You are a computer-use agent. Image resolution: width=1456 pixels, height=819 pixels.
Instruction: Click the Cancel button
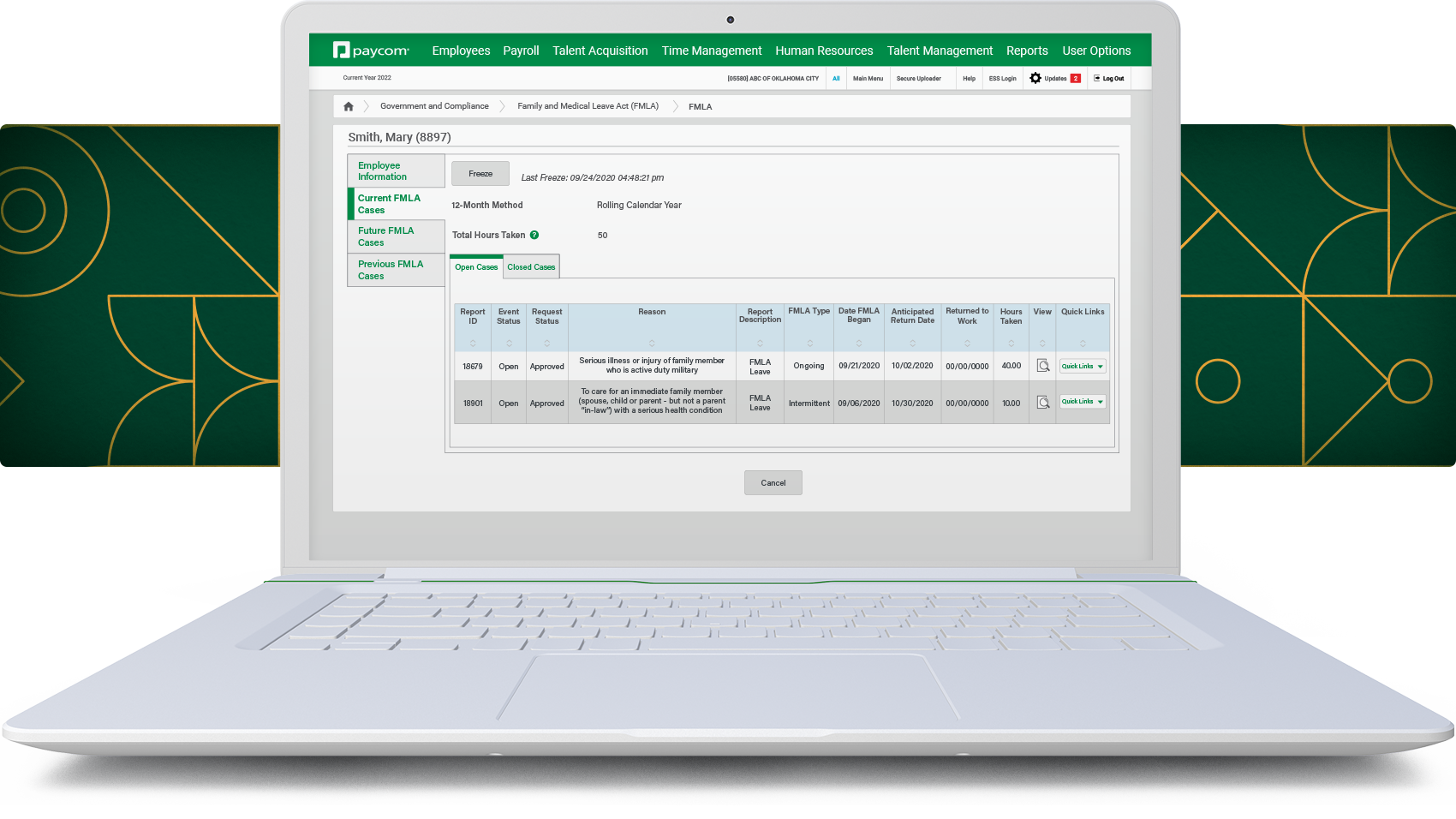(773, 483)
